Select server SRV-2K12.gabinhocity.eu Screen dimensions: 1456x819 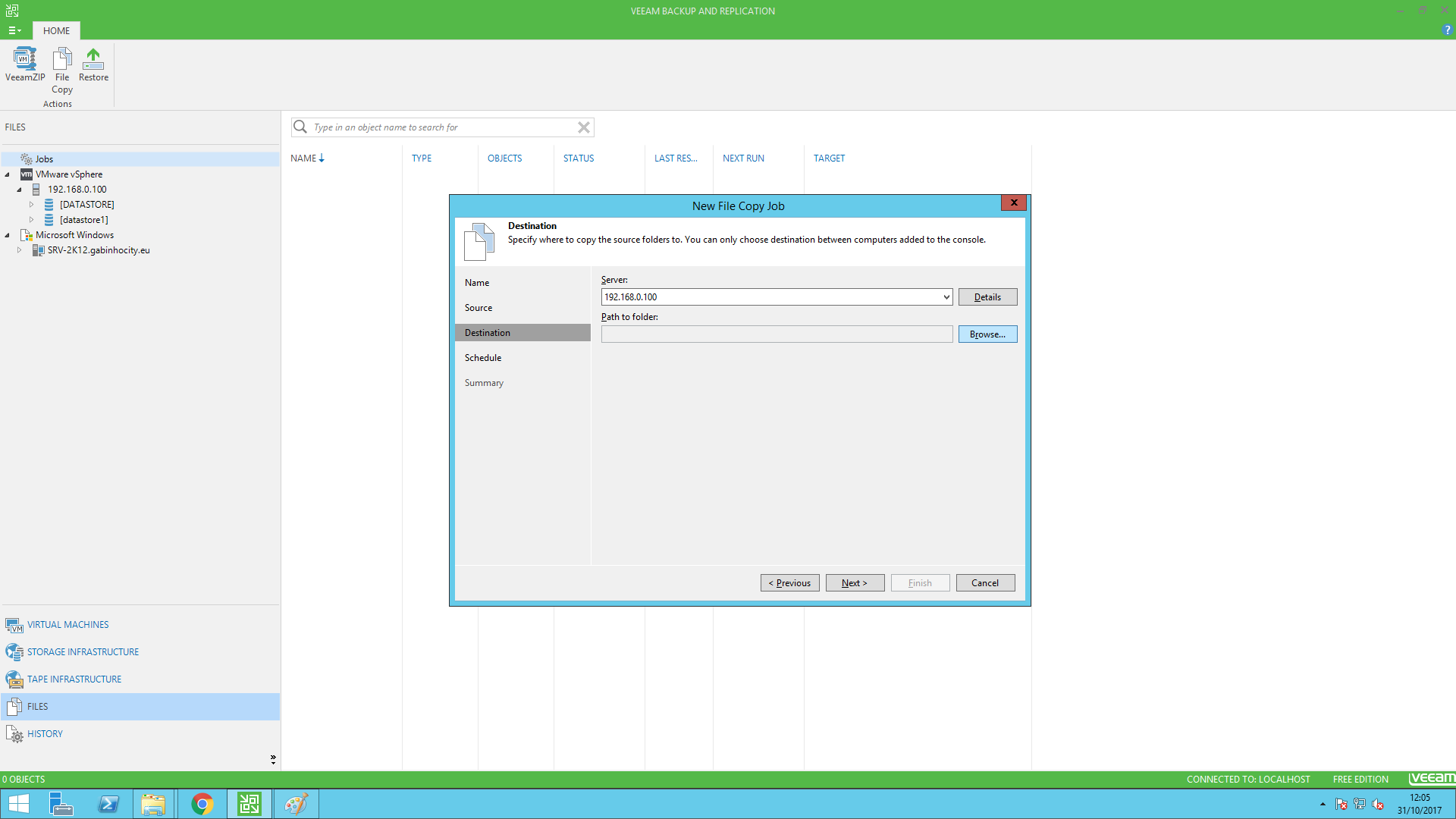coord(99,250)
